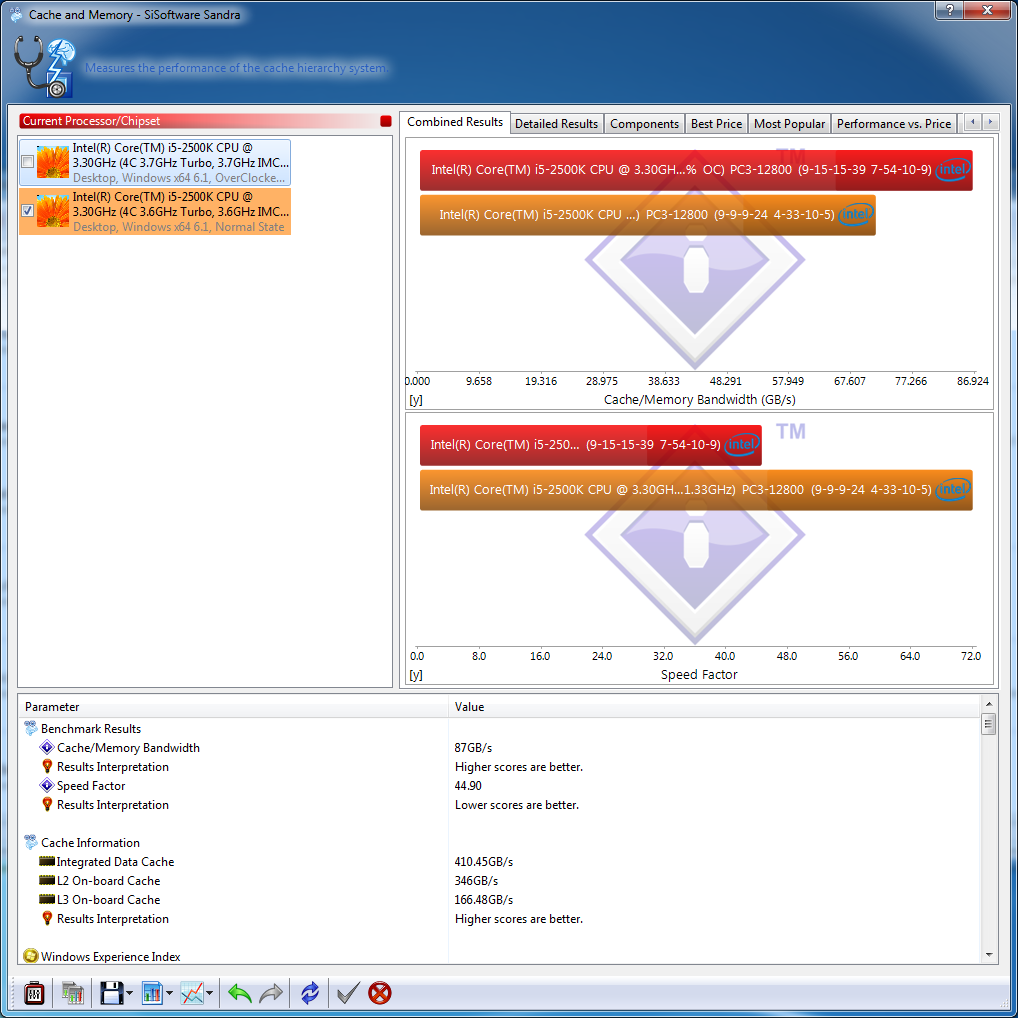Click the line graph icon

[x=191, y=993]
